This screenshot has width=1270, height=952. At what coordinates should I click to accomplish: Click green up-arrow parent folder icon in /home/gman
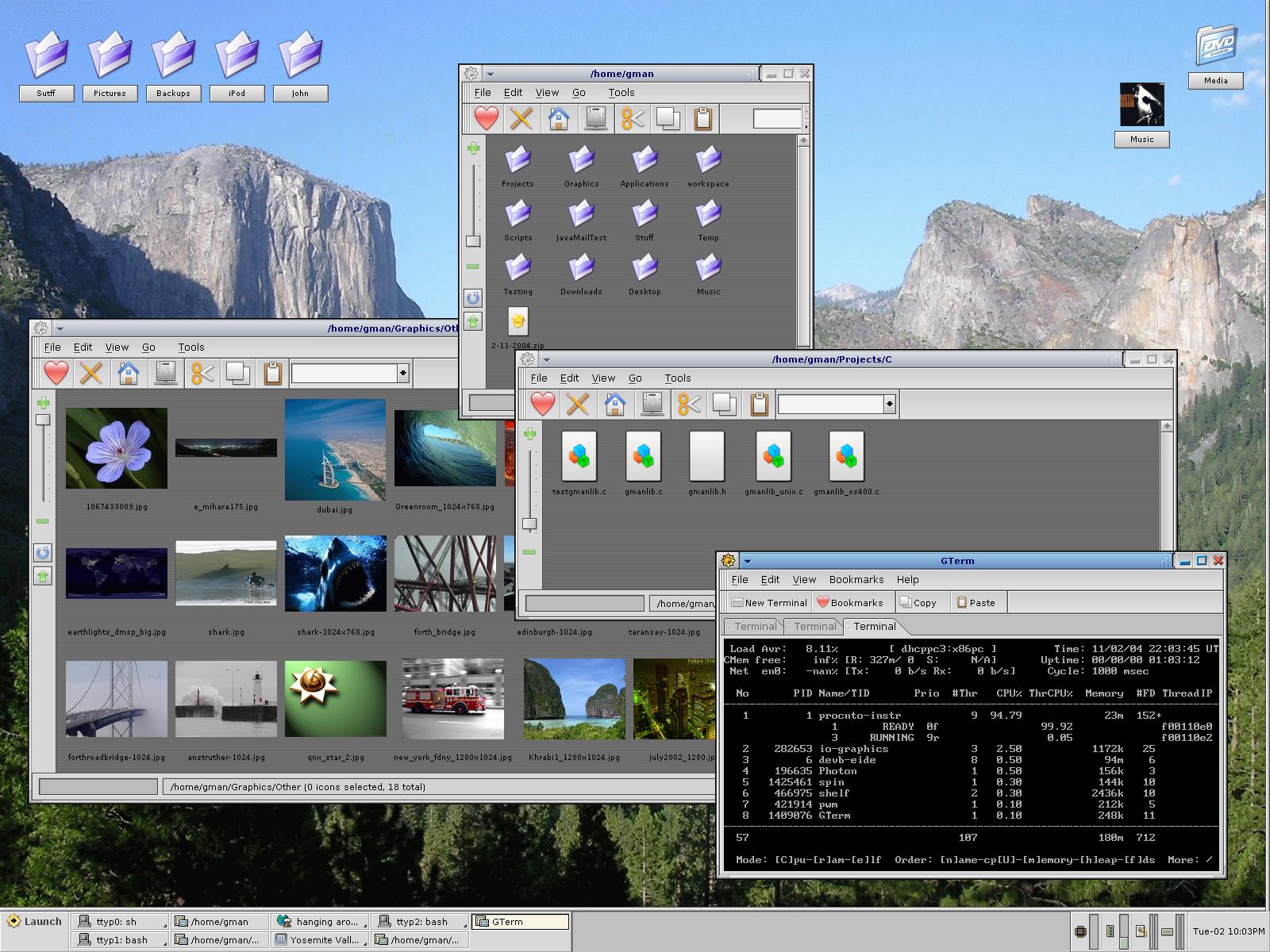[473, 321]
